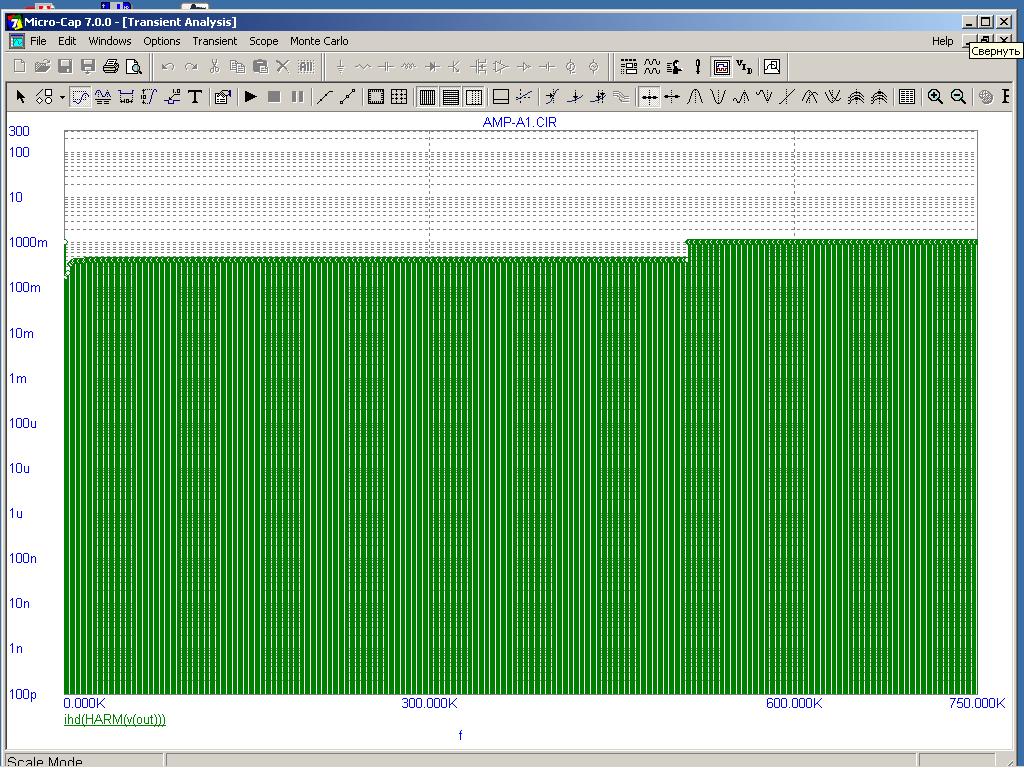Toggle the baseline display icon
This screenshot has width=1024, height=768.
[501, 97]
